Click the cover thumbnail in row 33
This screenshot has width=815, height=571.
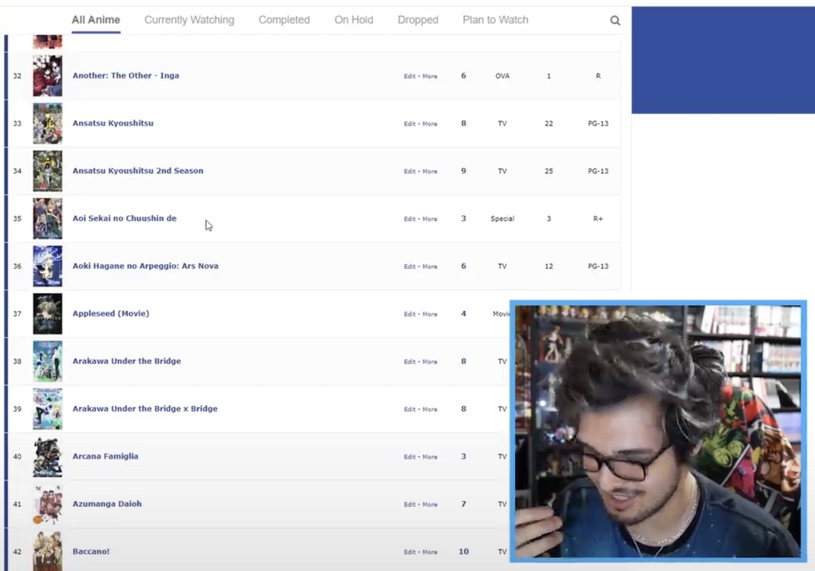tap(47, 124)
